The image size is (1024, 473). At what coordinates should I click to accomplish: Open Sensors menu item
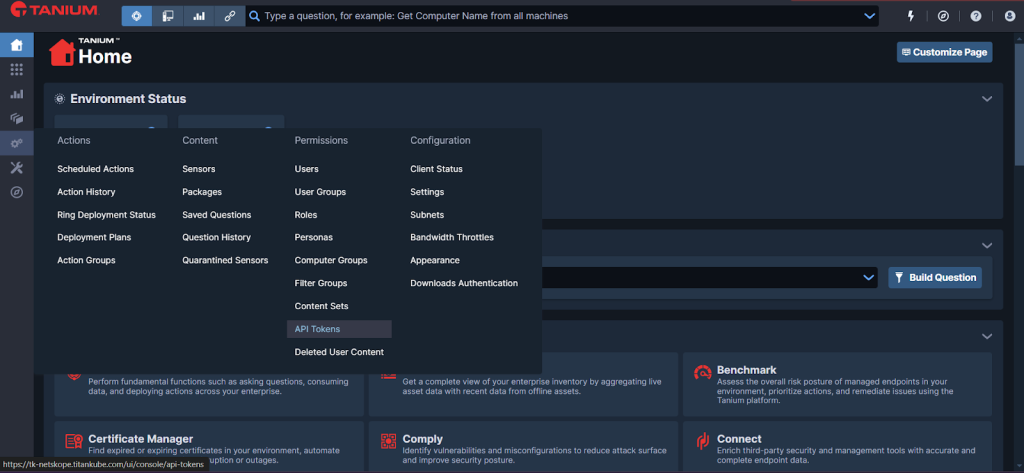[199, 169]
